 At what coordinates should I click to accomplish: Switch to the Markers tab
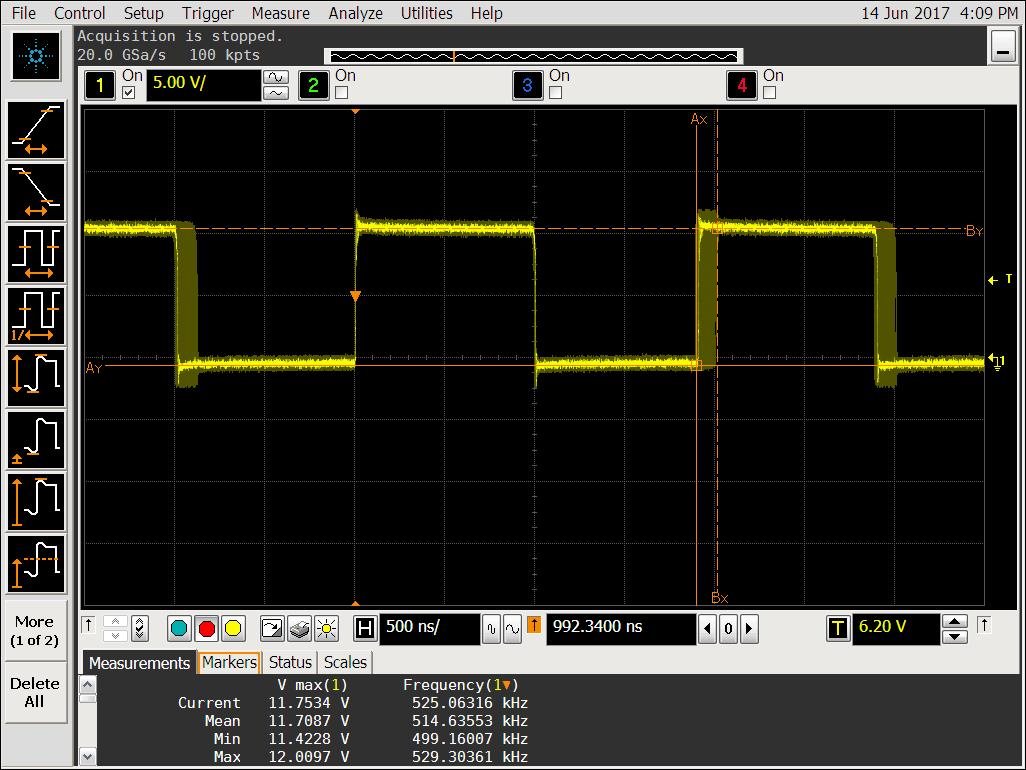(x=229, y=663)
